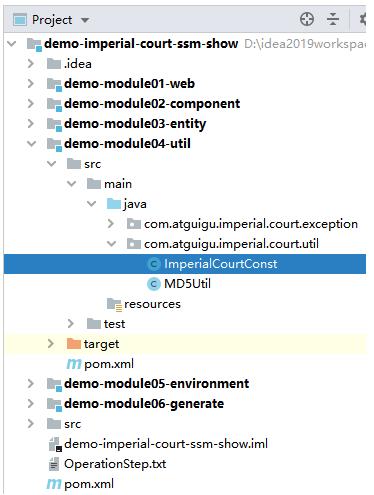This screenshot has width=374, height=495.
Task: Click the orange target folder icon
Action: (74, 343)
